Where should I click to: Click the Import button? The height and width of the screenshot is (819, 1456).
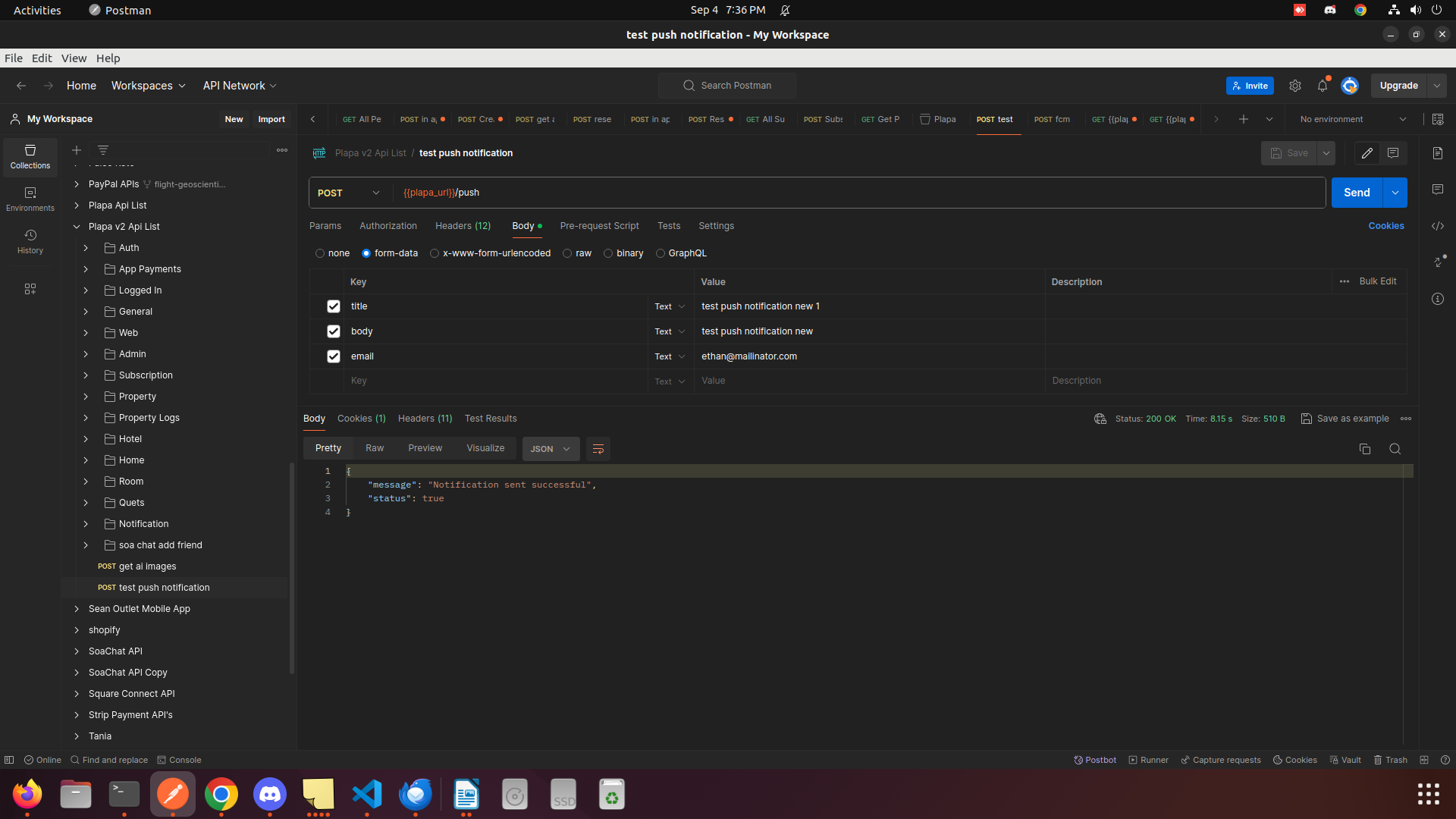(x=271, y=119)
